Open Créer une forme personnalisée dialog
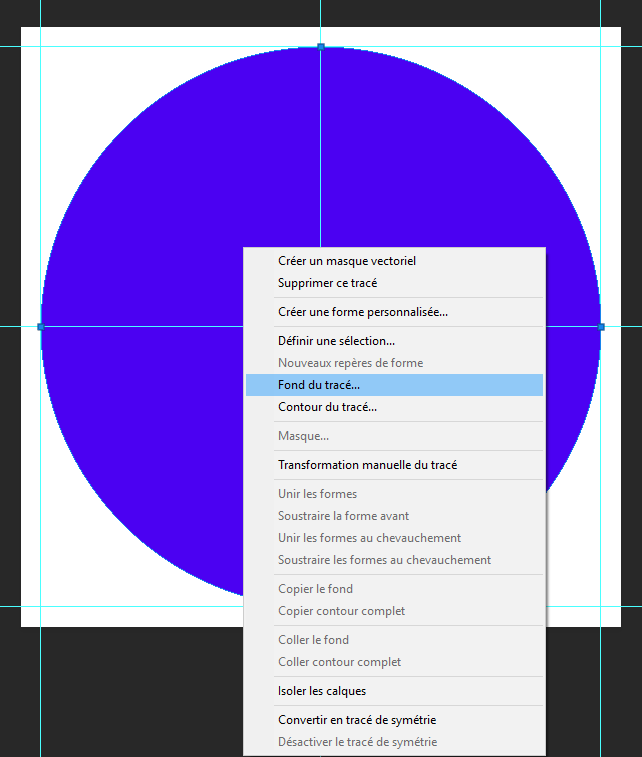 [363, 312]
